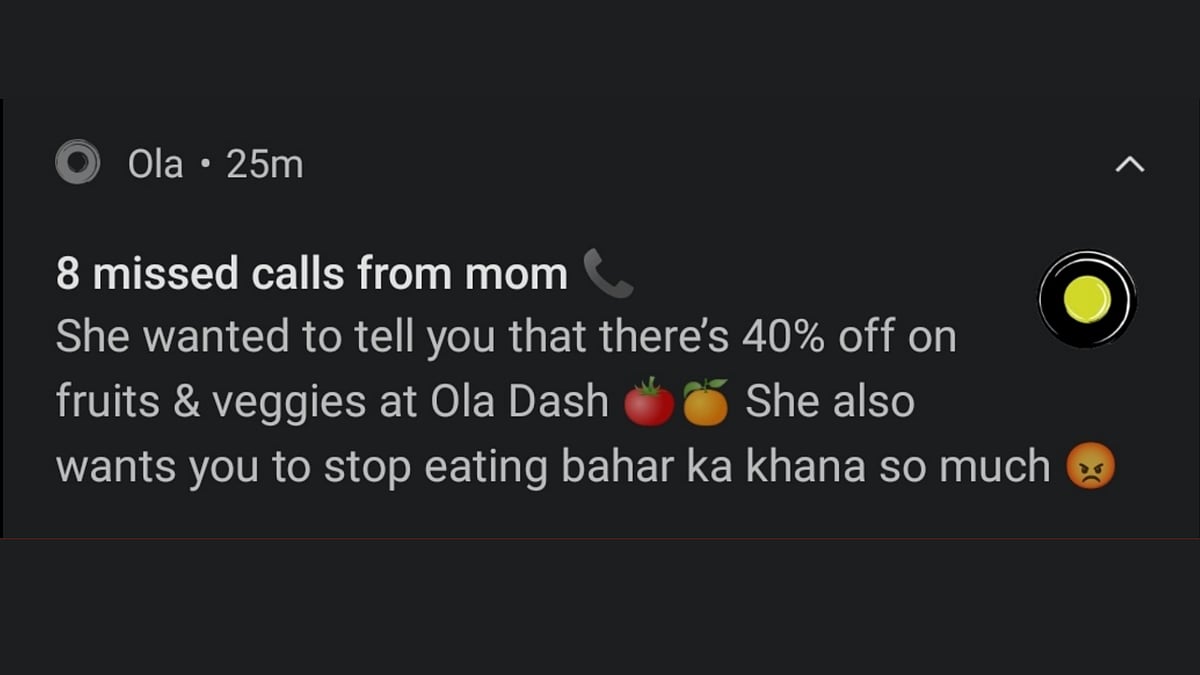Click the grey circular icon beside Ola name
Screen dimensions: 1200x675
(80, 163)
